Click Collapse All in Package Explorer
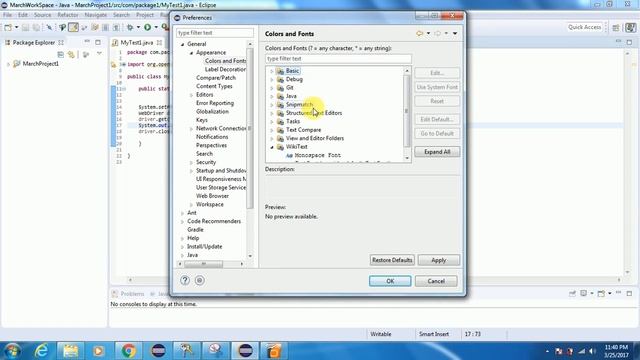This screenshot has width=640, height=360. click(60, 54)
